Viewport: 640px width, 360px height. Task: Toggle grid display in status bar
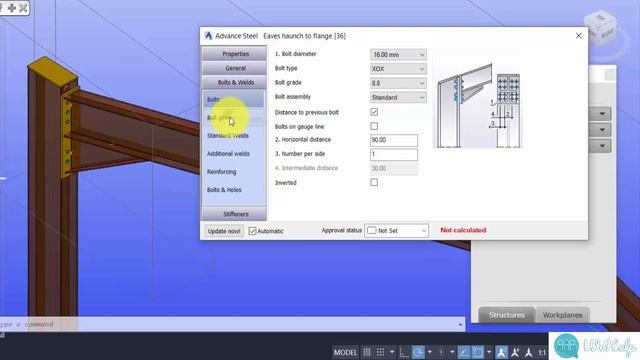[x=367, y=352]
